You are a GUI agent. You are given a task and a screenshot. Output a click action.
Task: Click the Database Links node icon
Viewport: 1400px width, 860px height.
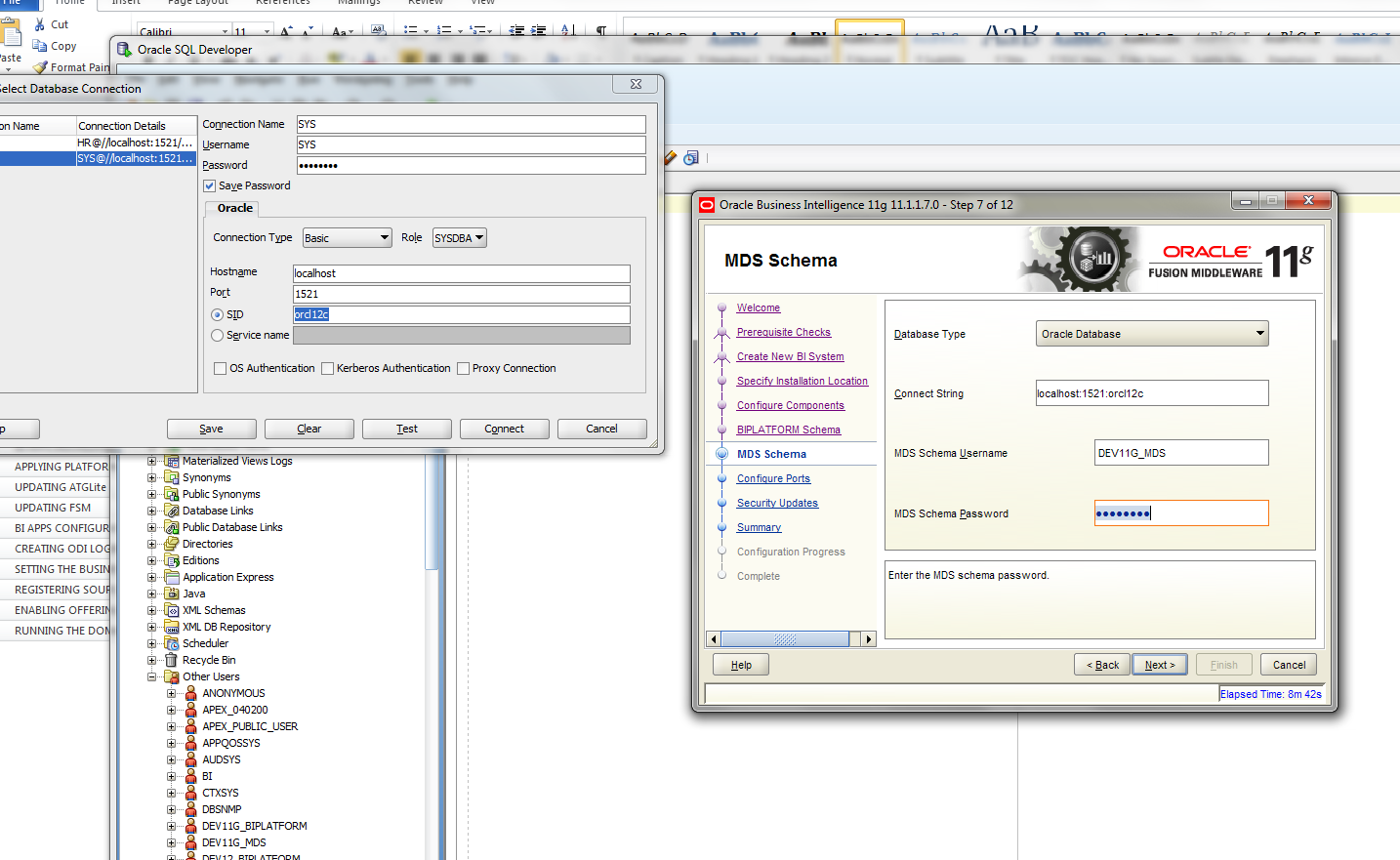pos(172,511)
